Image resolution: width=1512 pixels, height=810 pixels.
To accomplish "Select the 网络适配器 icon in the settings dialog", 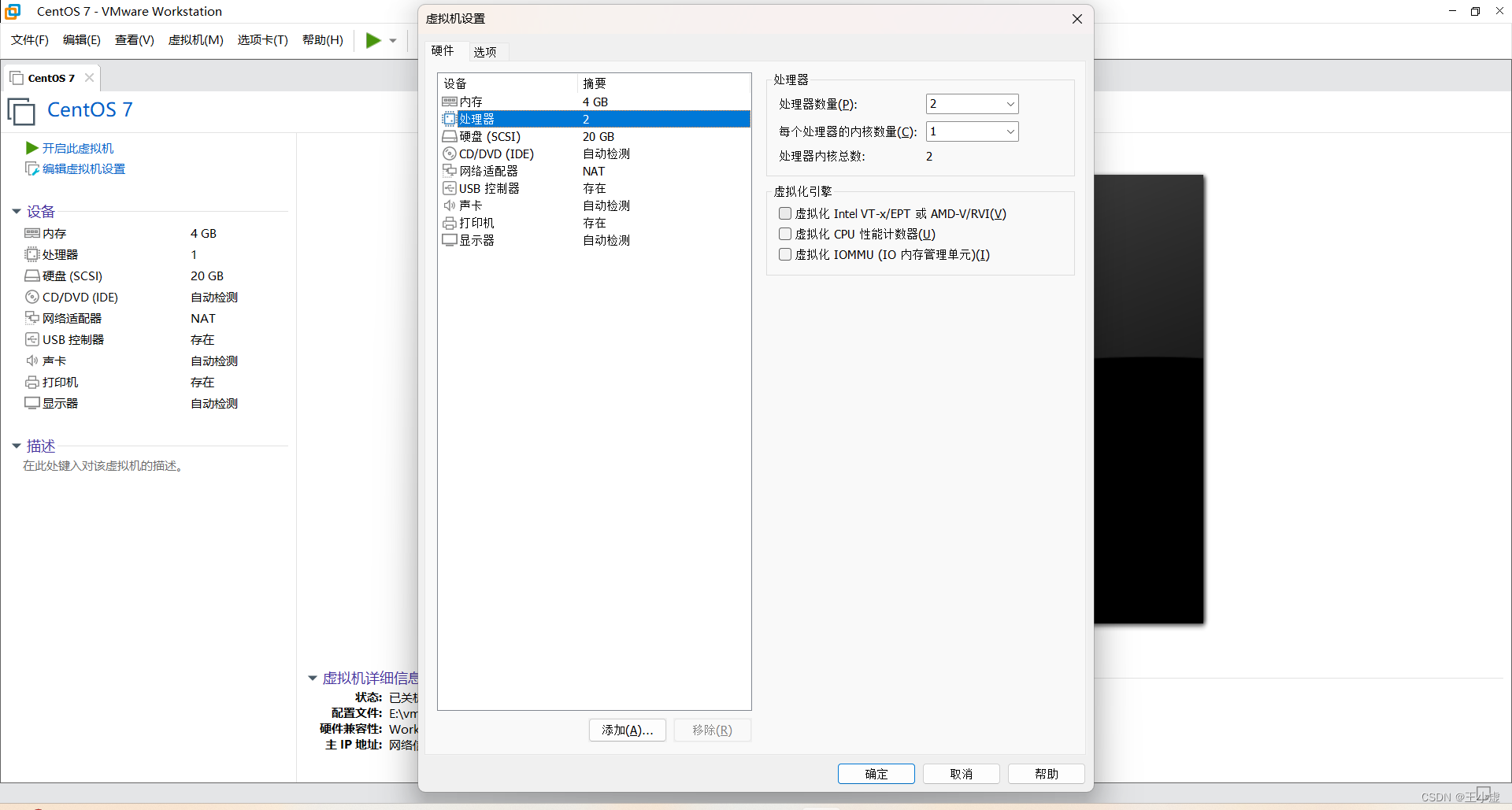I will tap(450, 171).
